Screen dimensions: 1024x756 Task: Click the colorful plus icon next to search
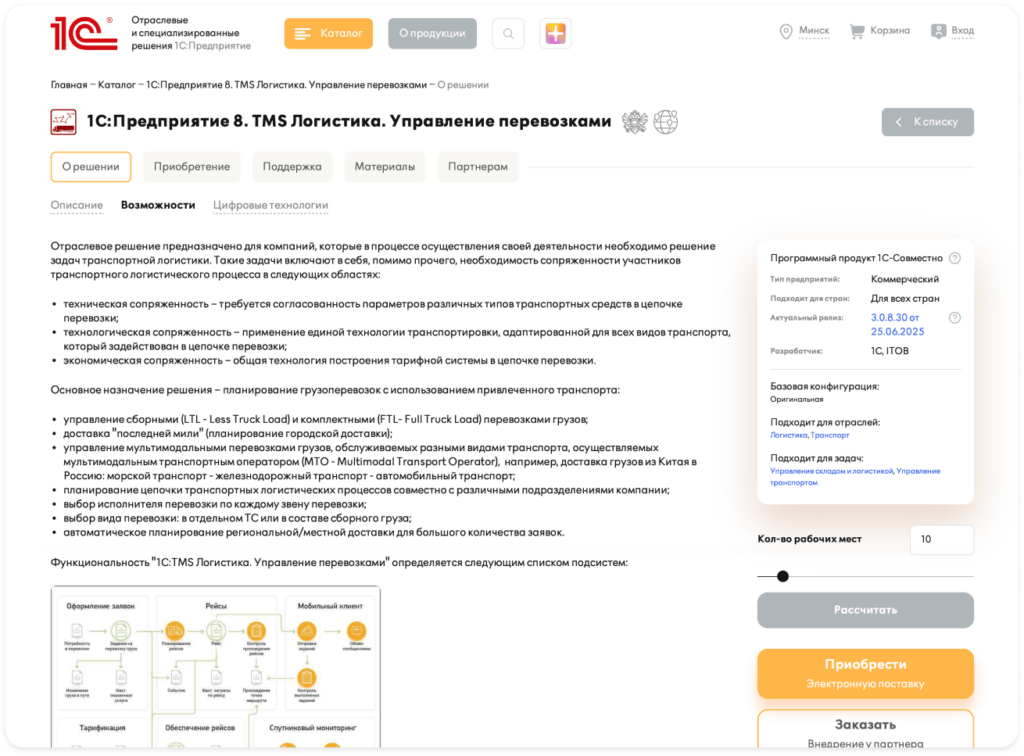click(x=555, y=32)
